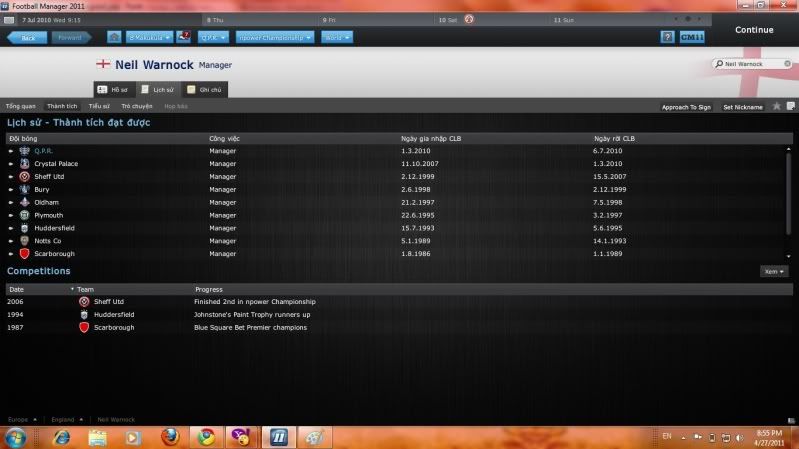Click the Oldham club badge

[24, 202]
